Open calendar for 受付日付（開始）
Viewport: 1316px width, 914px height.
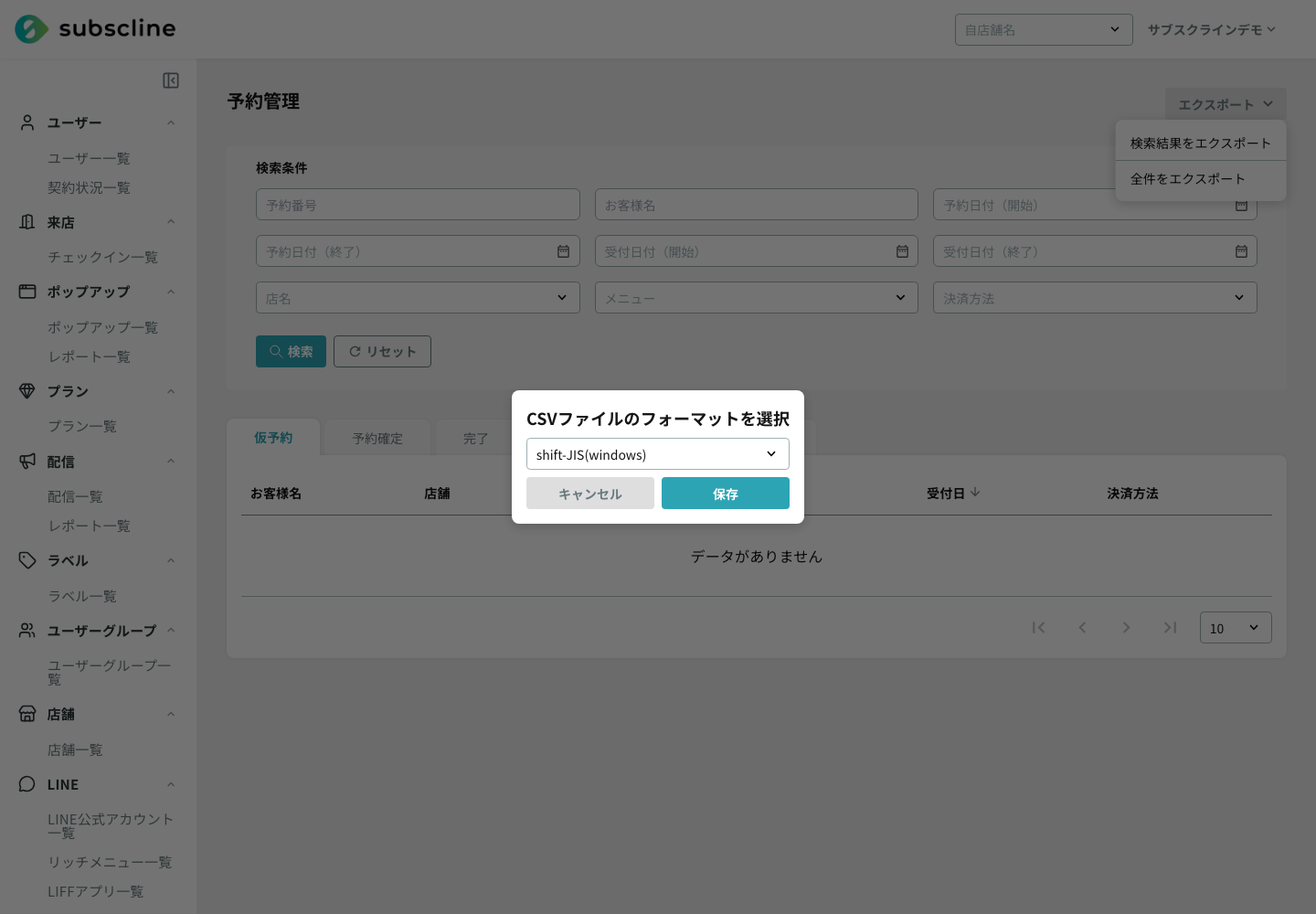902,251
